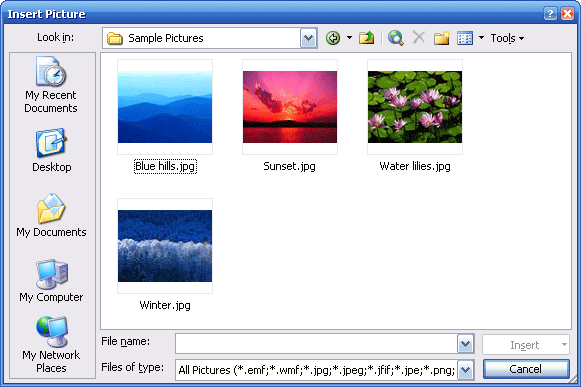The image size is (581, 387).
Task: Open the Tools menu
Action: pos(507,38)
